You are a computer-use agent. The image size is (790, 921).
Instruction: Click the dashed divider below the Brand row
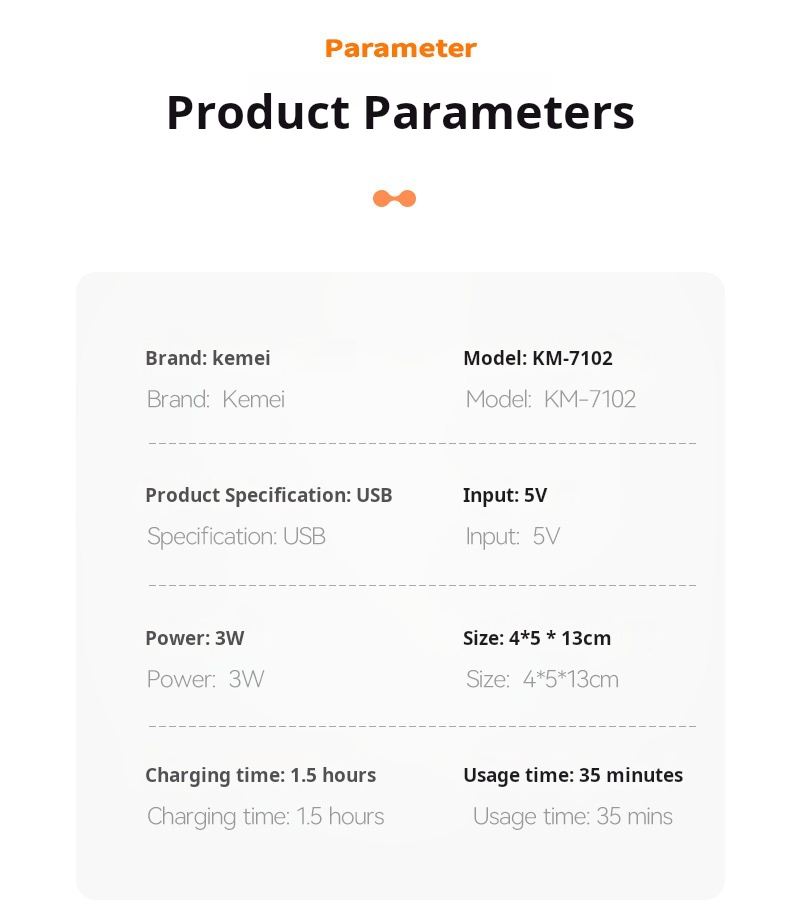(422, 442)
